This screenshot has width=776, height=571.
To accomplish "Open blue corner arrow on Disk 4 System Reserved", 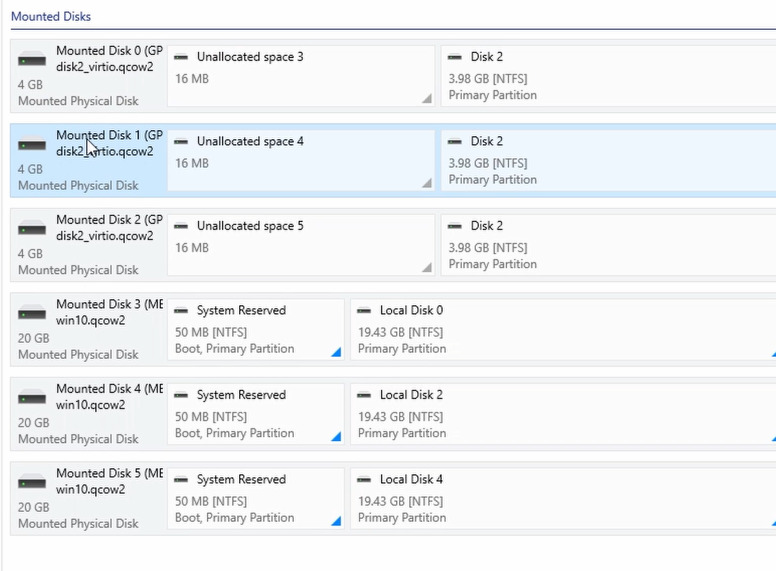I will pyautogui.click(x=336, y=437).
